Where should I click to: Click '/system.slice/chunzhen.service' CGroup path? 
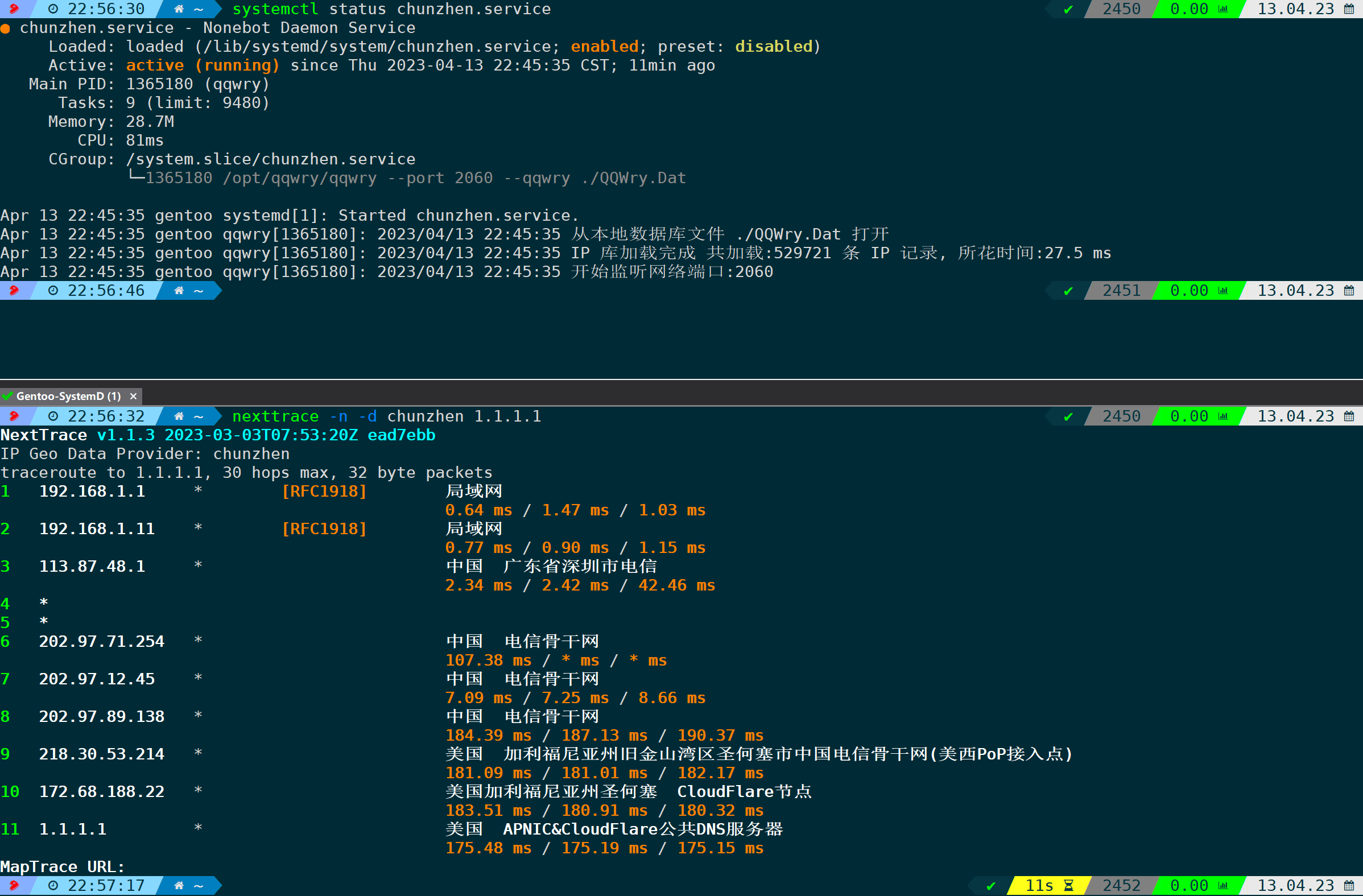271,159
